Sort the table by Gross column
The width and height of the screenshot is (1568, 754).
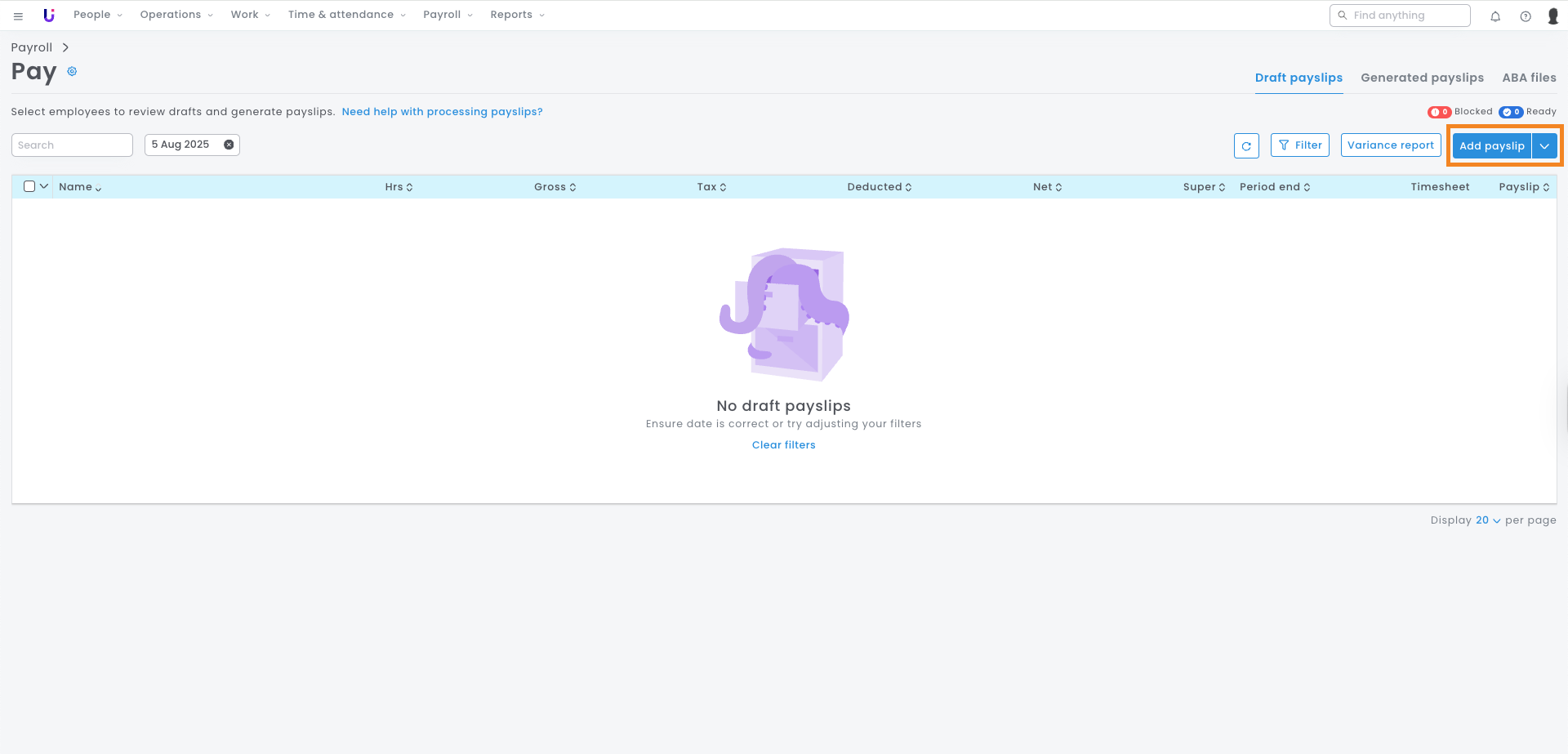(555, 187)
